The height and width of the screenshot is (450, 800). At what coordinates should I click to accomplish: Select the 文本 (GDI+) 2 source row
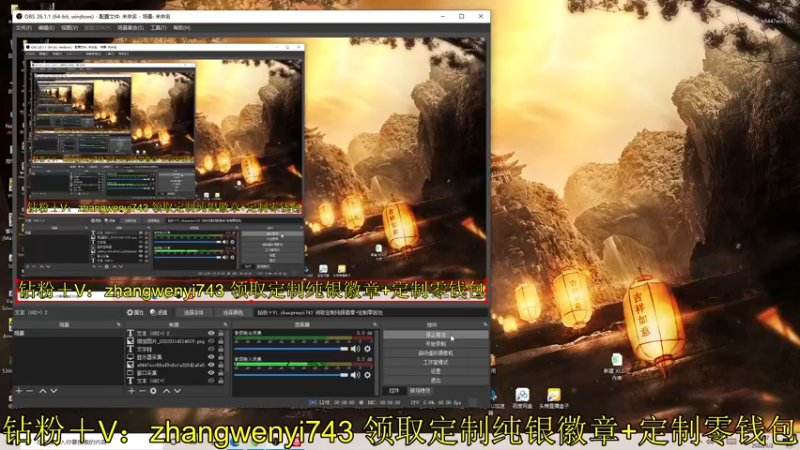(x=175, y=333)
